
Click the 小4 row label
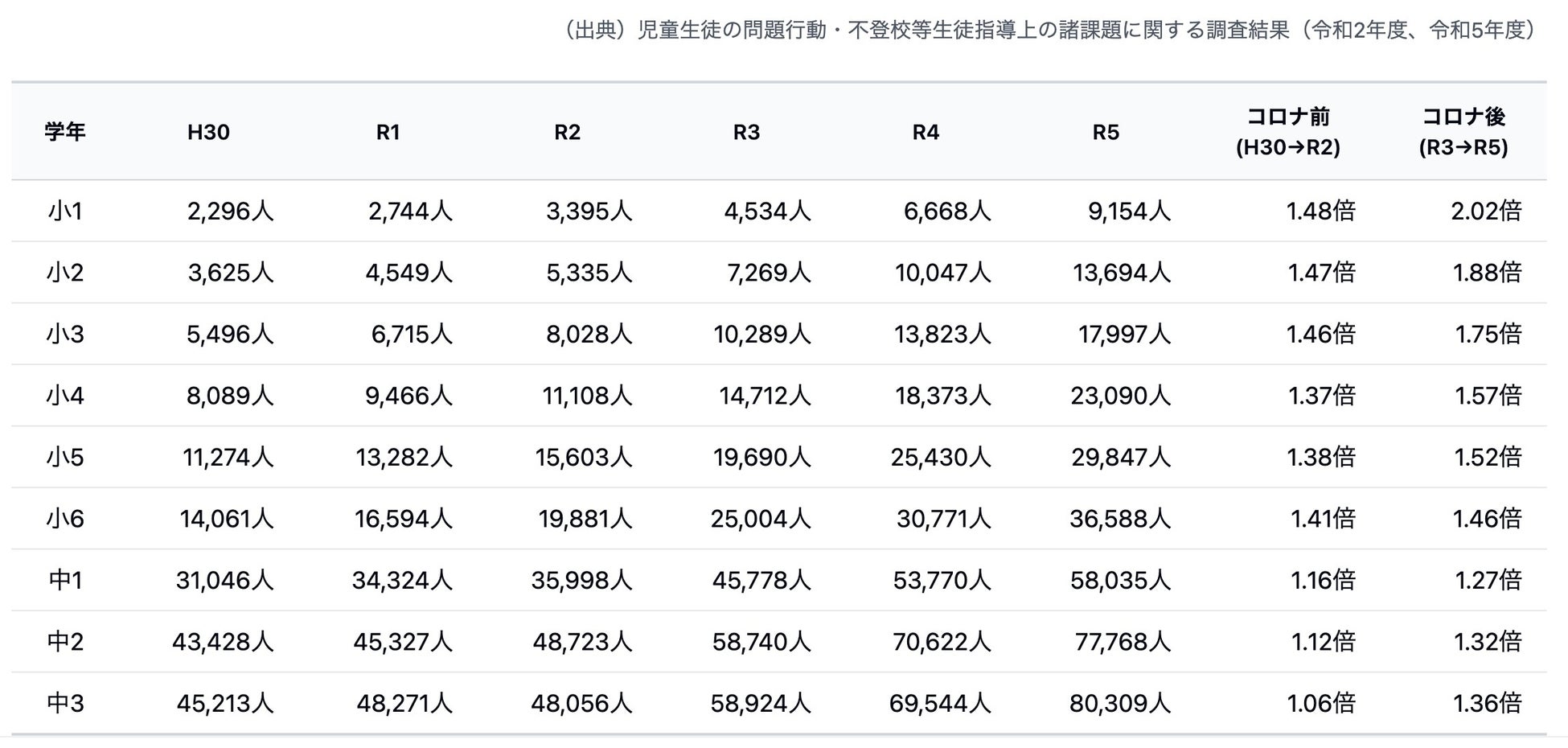65,396
